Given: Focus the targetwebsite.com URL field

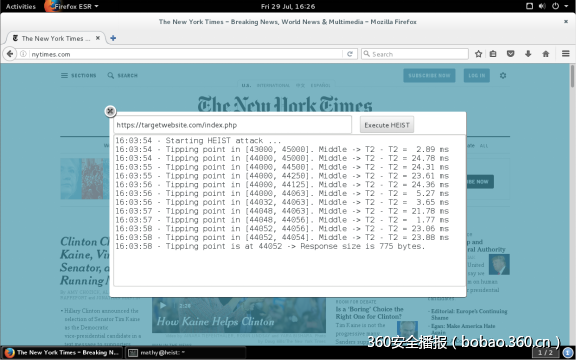Looking at the screenshot, I should [232, 125].
